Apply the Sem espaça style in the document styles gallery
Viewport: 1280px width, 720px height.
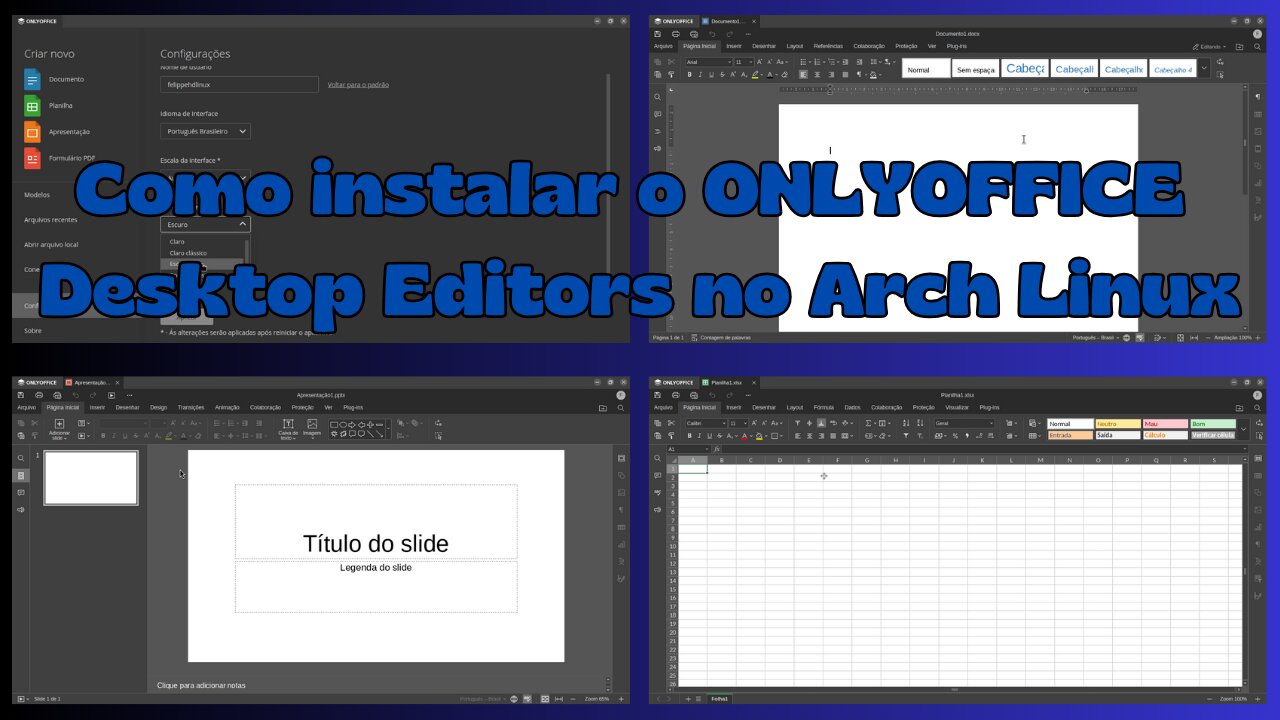[x=975, y=68]
